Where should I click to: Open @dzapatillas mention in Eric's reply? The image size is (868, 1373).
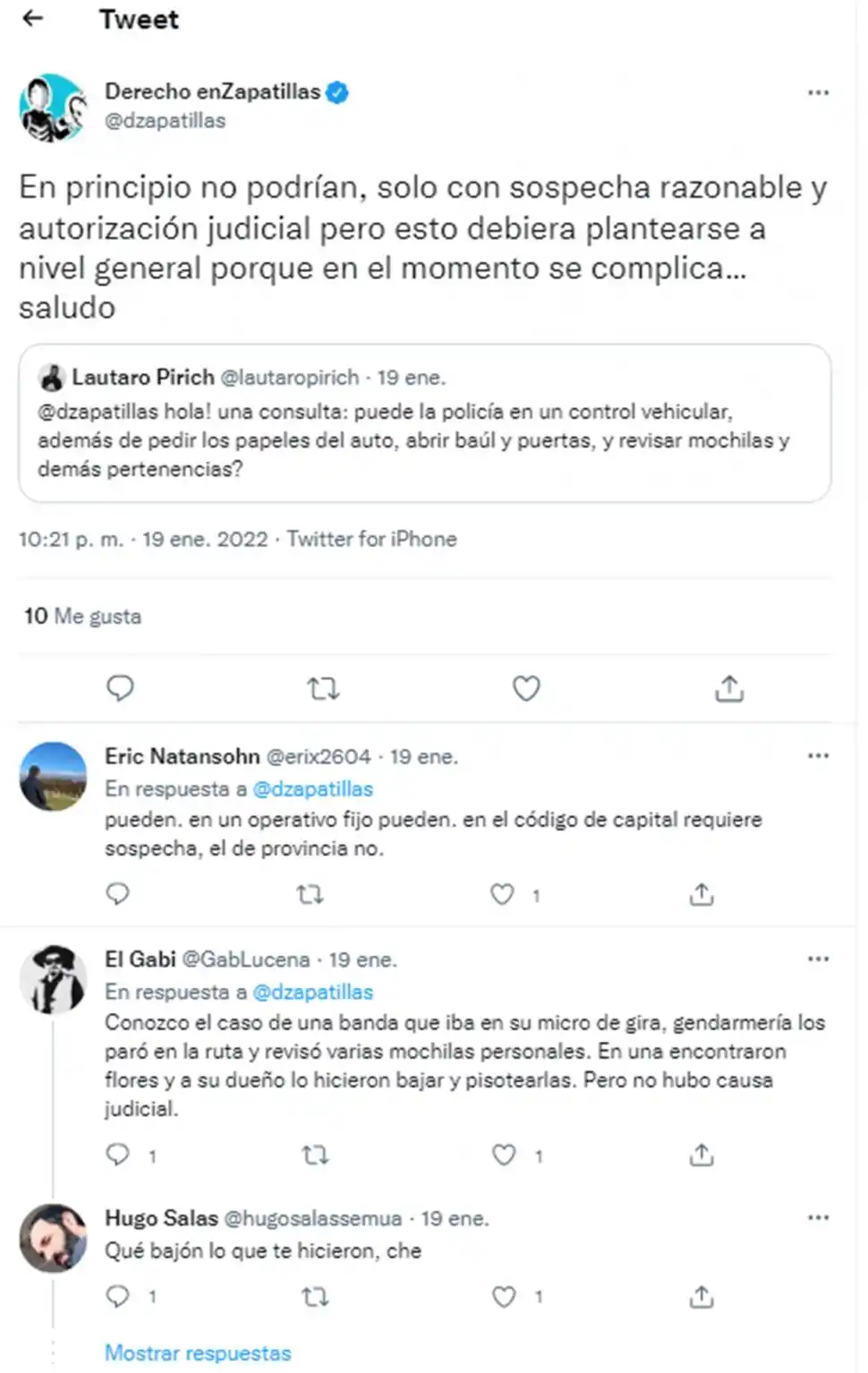[312, 789]
